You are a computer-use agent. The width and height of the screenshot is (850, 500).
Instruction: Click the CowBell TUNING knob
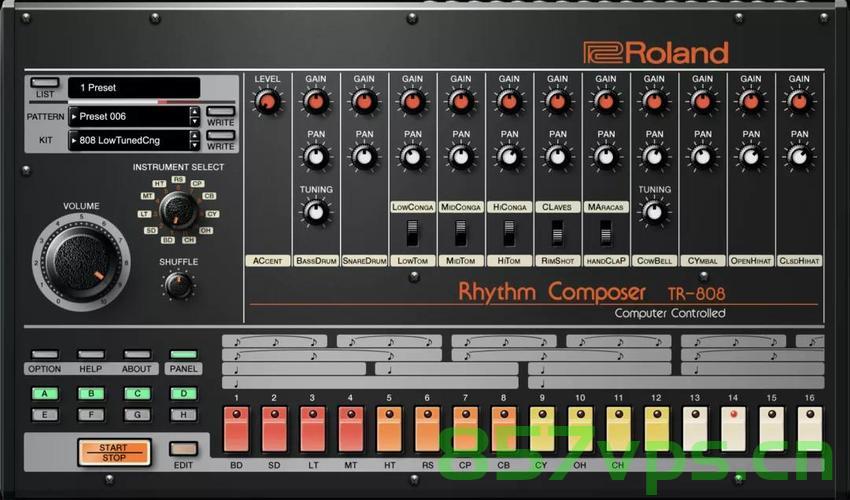pyautogui.click(x=654, y=212)
